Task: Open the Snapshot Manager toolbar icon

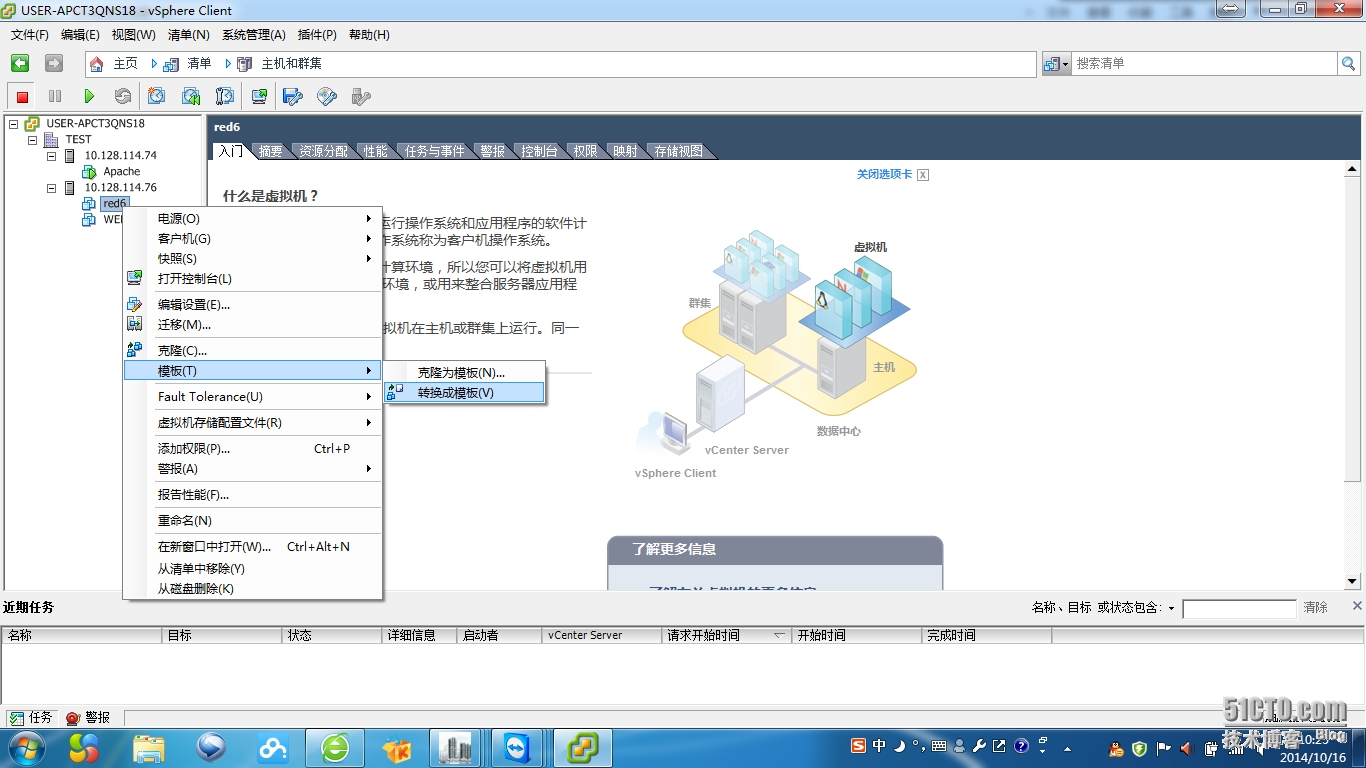Action: [x=225, y=96]
